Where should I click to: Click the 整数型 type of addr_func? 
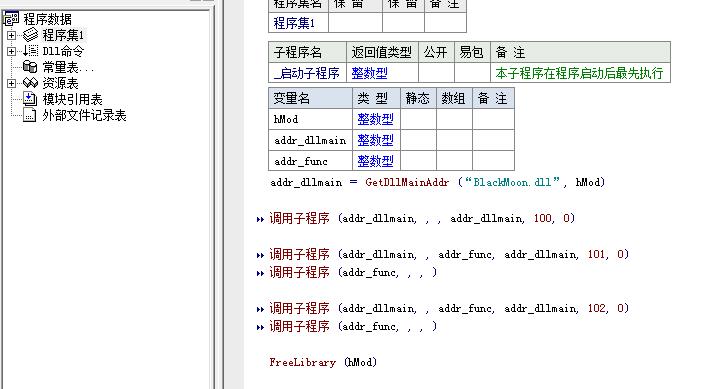[375, 161]
